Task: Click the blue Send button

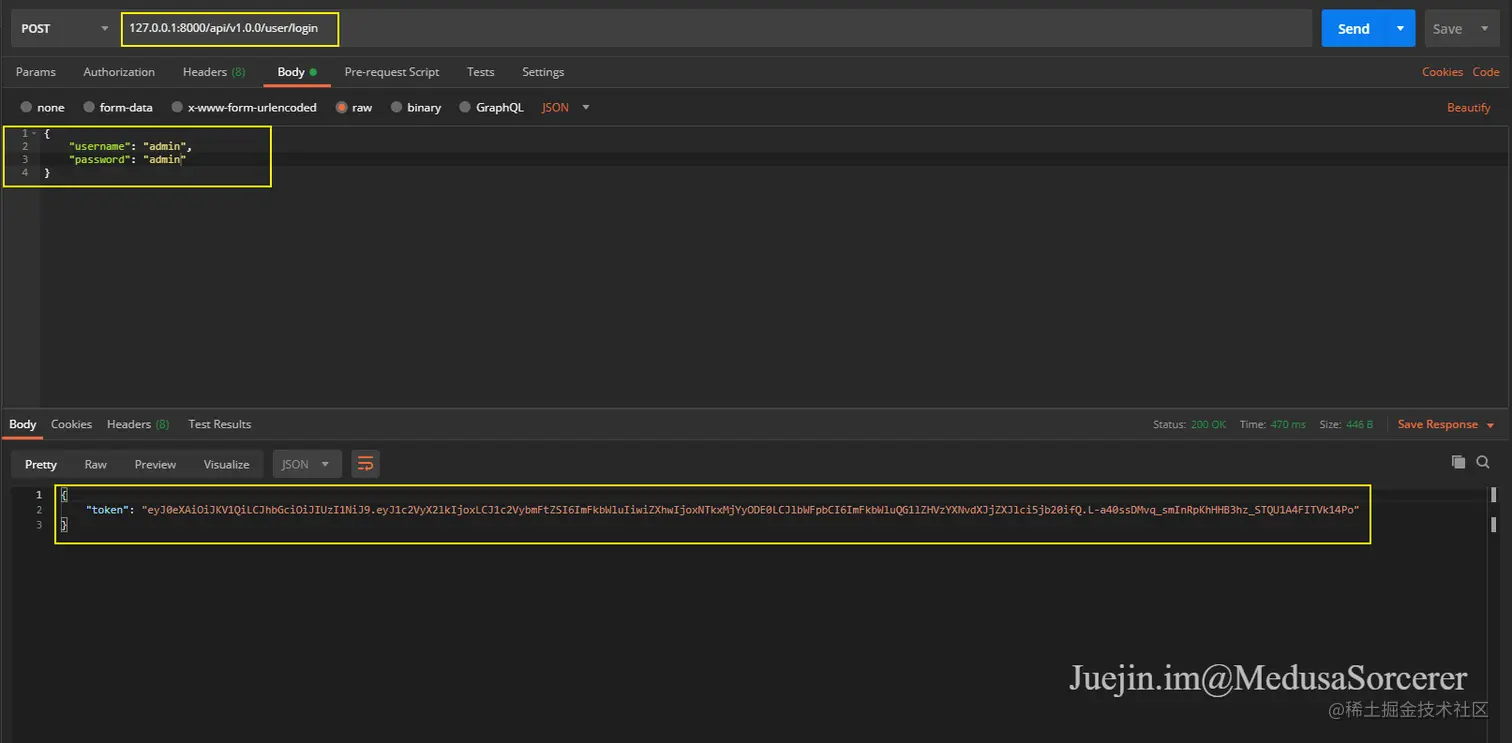Action: [1353, 29]
